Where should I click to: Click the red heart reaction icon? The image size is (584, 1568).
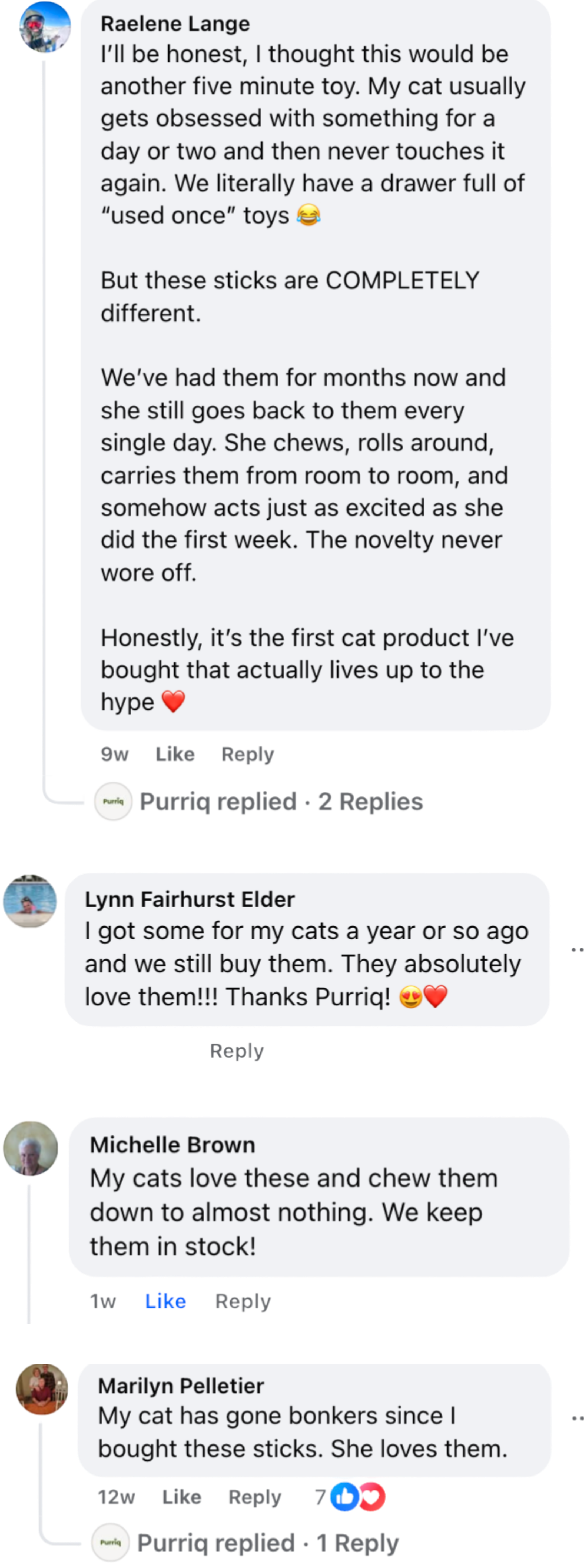coord(371,1497)
